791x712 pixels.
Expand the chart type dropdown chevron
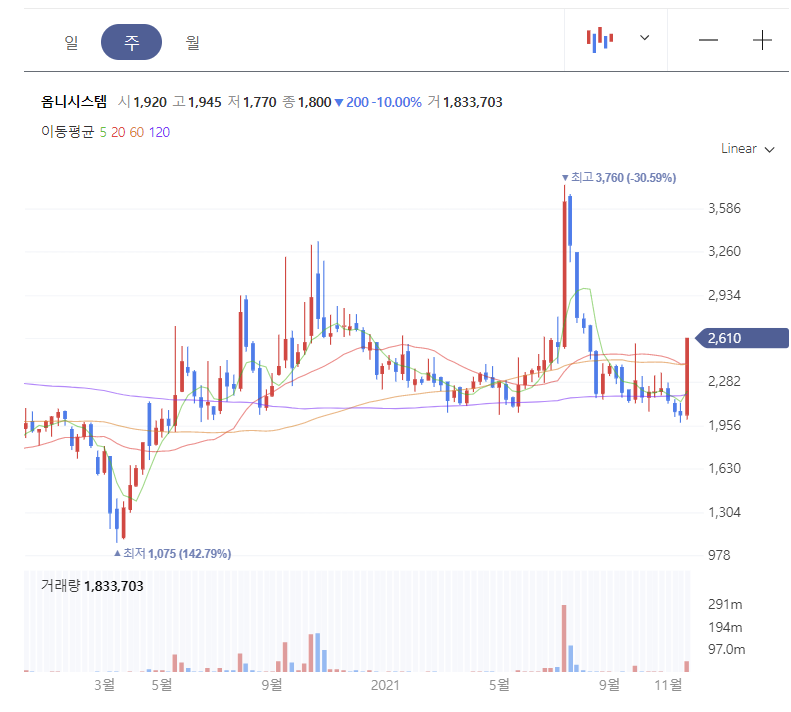(x=644, y=38)
